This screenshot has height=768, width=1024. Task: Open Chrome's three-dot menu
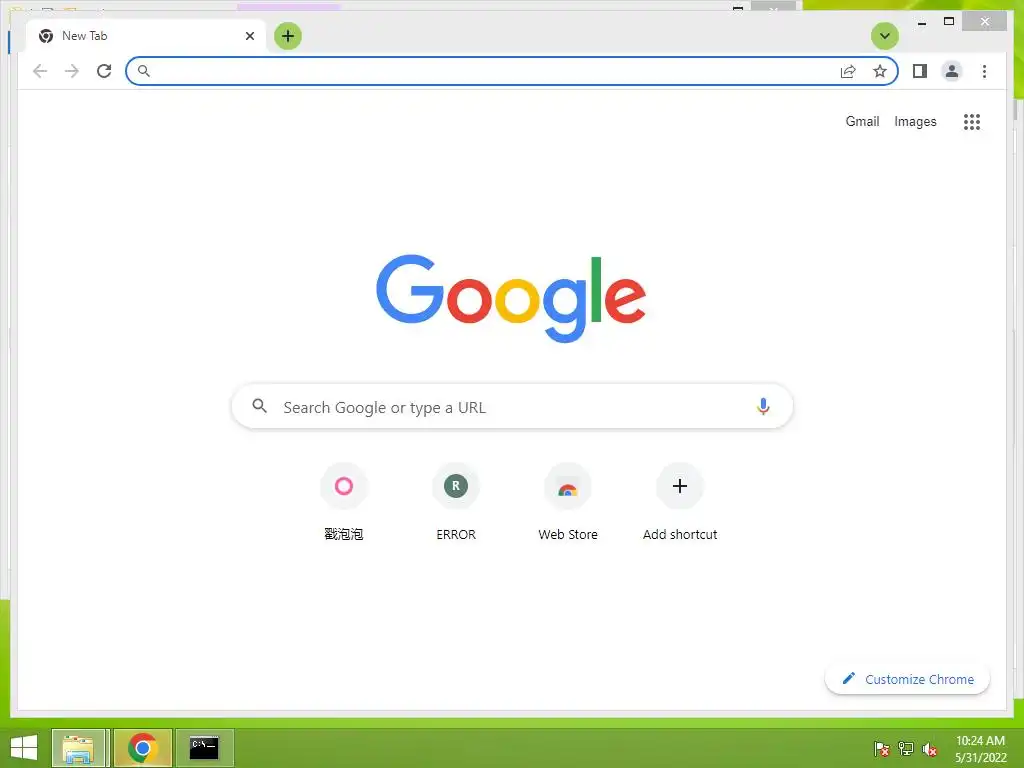[x=984, y=71]
